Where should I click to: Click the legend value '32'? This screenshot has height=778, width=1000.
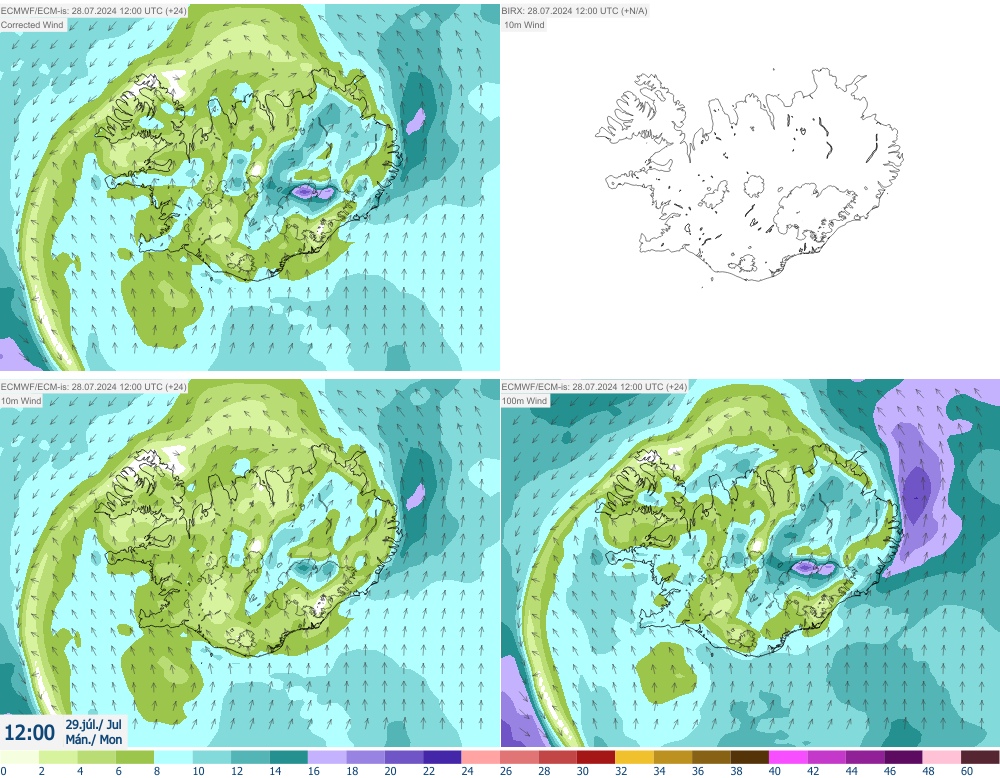point(621,771)
